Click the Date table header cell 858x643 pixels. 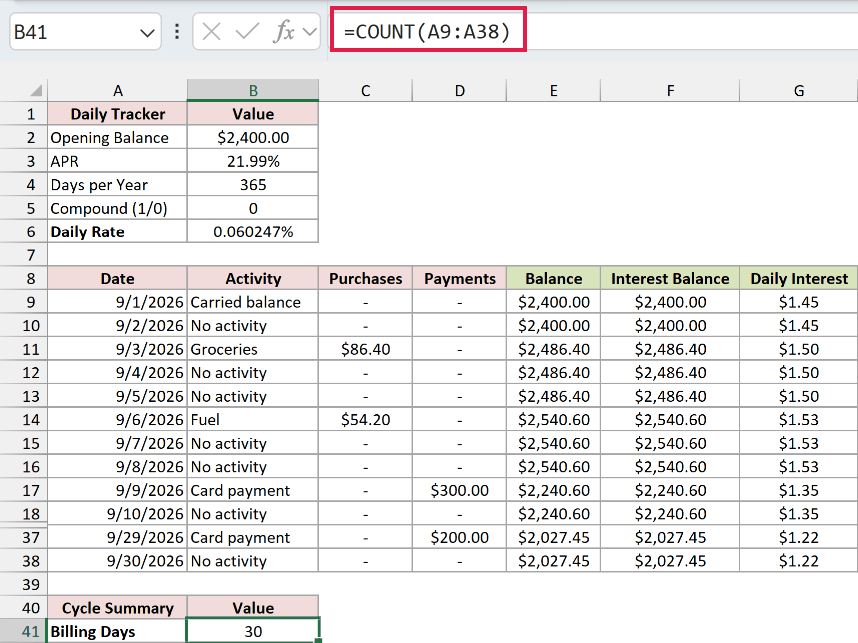(x=118, y=279)
